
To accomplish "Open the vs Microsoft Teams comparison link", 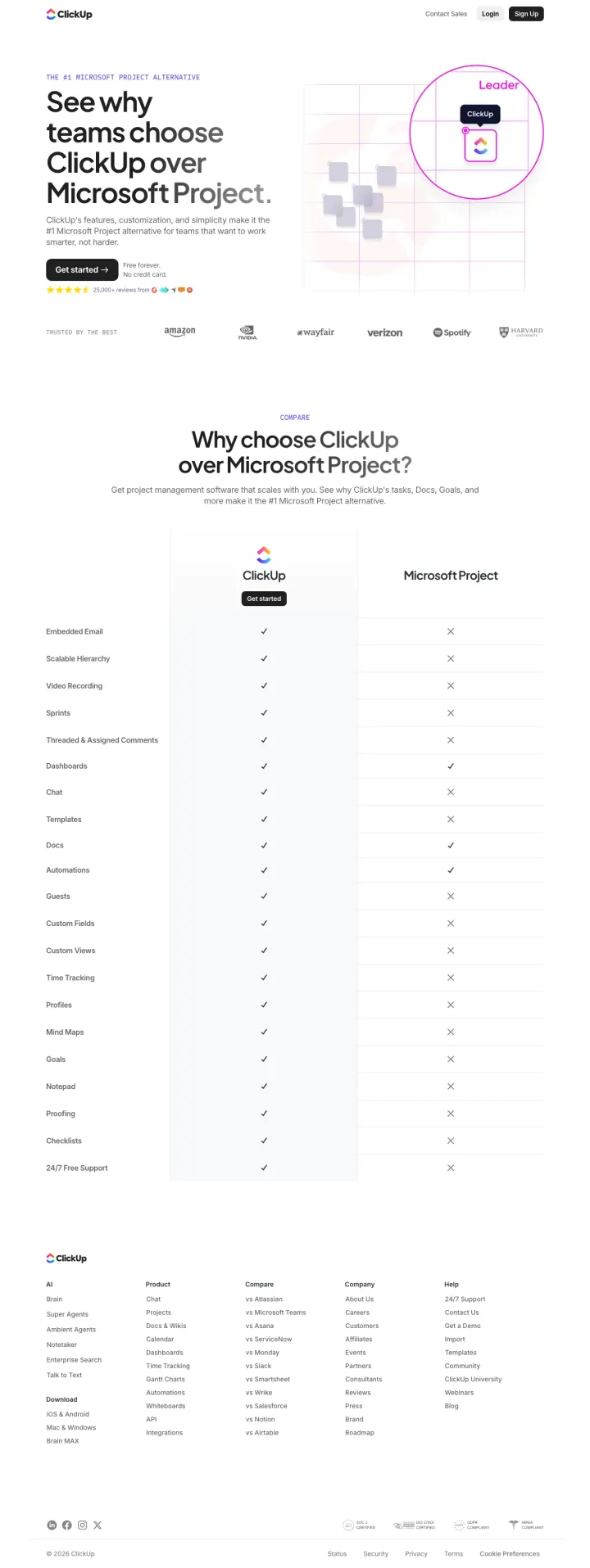I will coord(275,1313).
